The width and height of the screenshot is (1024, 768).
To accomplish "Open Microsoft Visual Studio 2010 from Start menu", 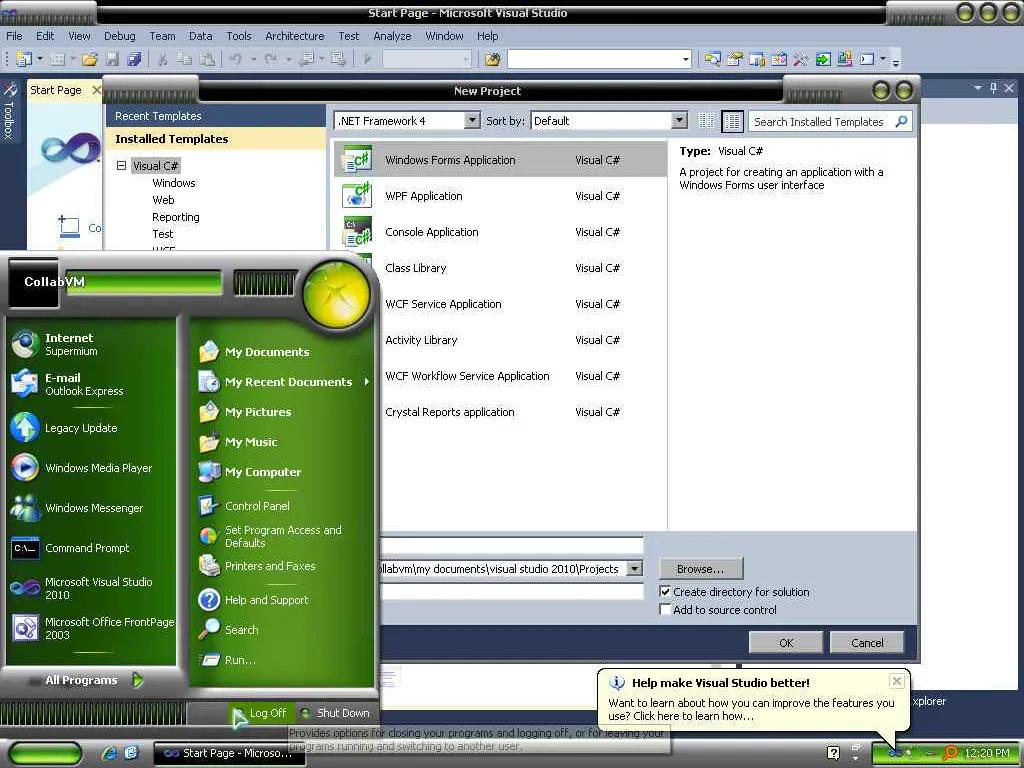I will pos(91,588).
